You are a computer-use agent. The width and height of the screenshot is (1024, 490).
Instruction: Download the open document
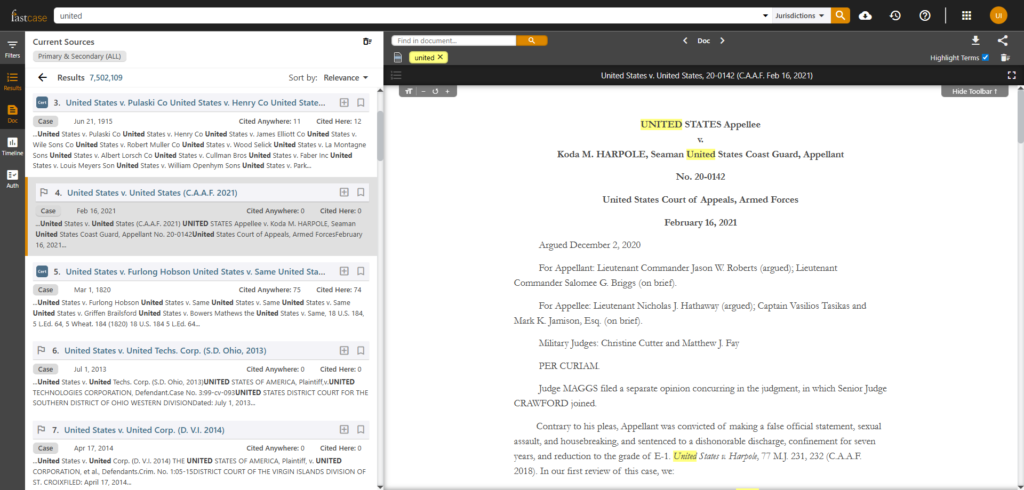pos(975,41)
